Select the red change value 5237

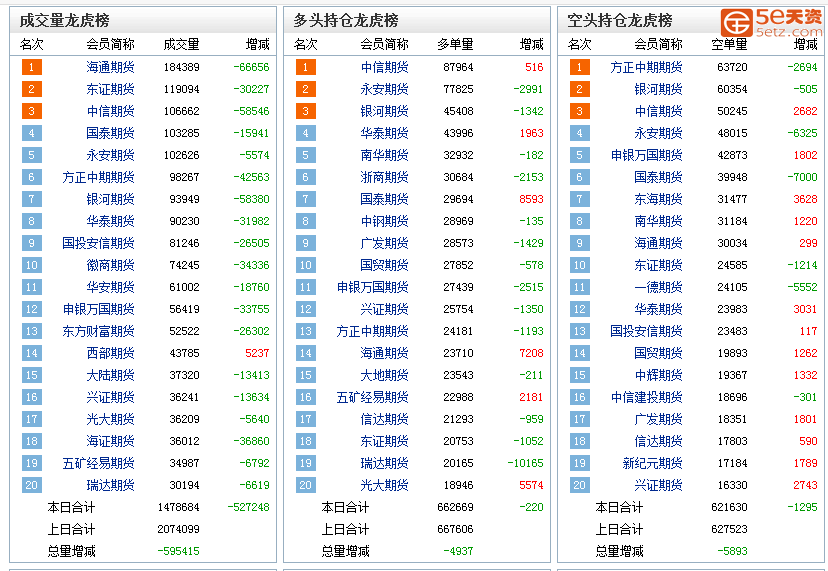coord(257,353)
